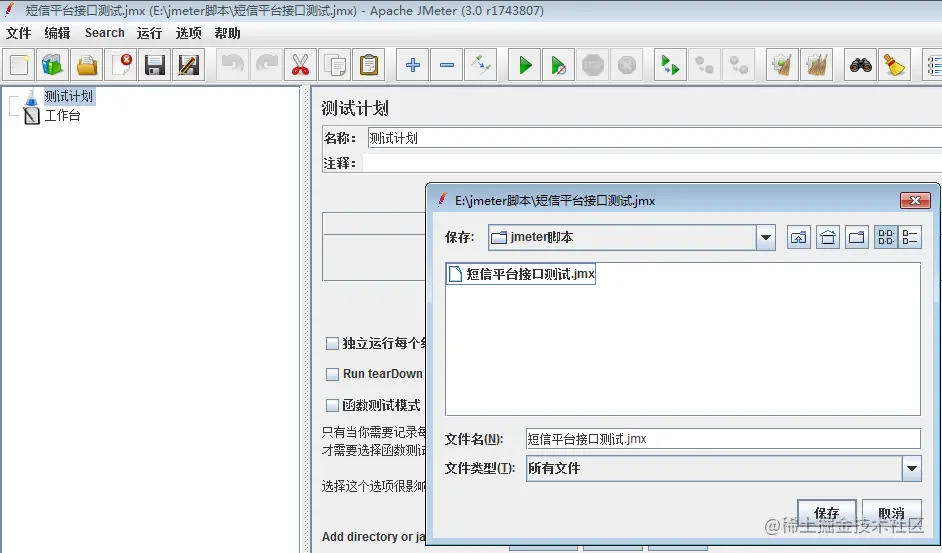
Task: Click the Open file folder icon
Action: pos(87,64)
